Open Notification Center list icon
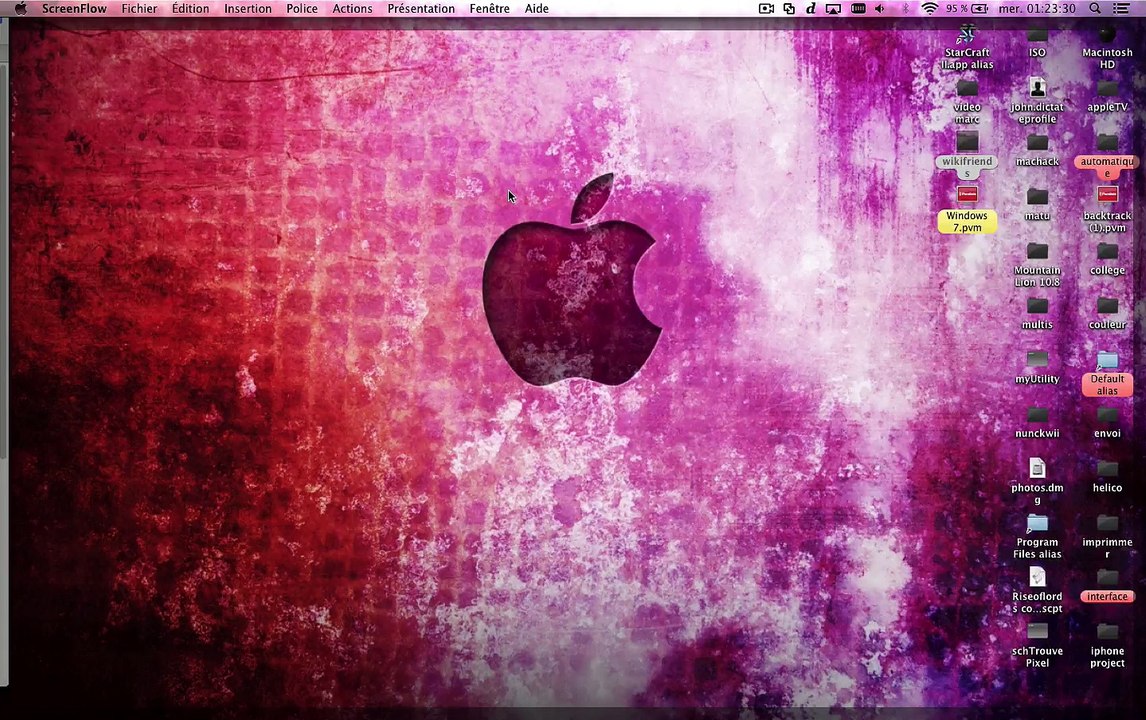1146x720 pixels. (x=1120, y=9)
